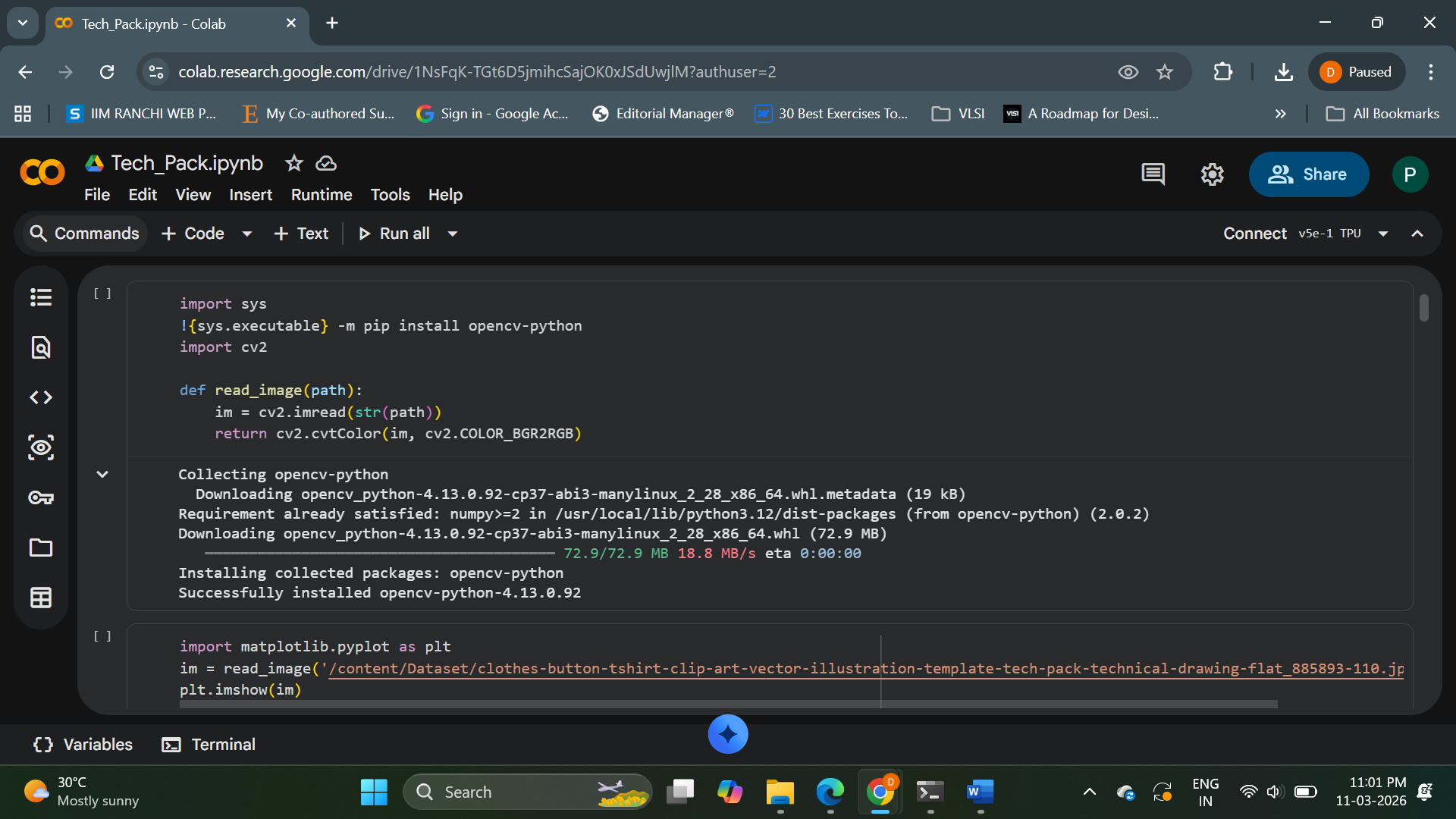Image resolution: width=1456 pixels, height=819 pixels.
Task: Open the Code snippets sidebar icon
Action: pyautogui.click(x=41, y=397)
